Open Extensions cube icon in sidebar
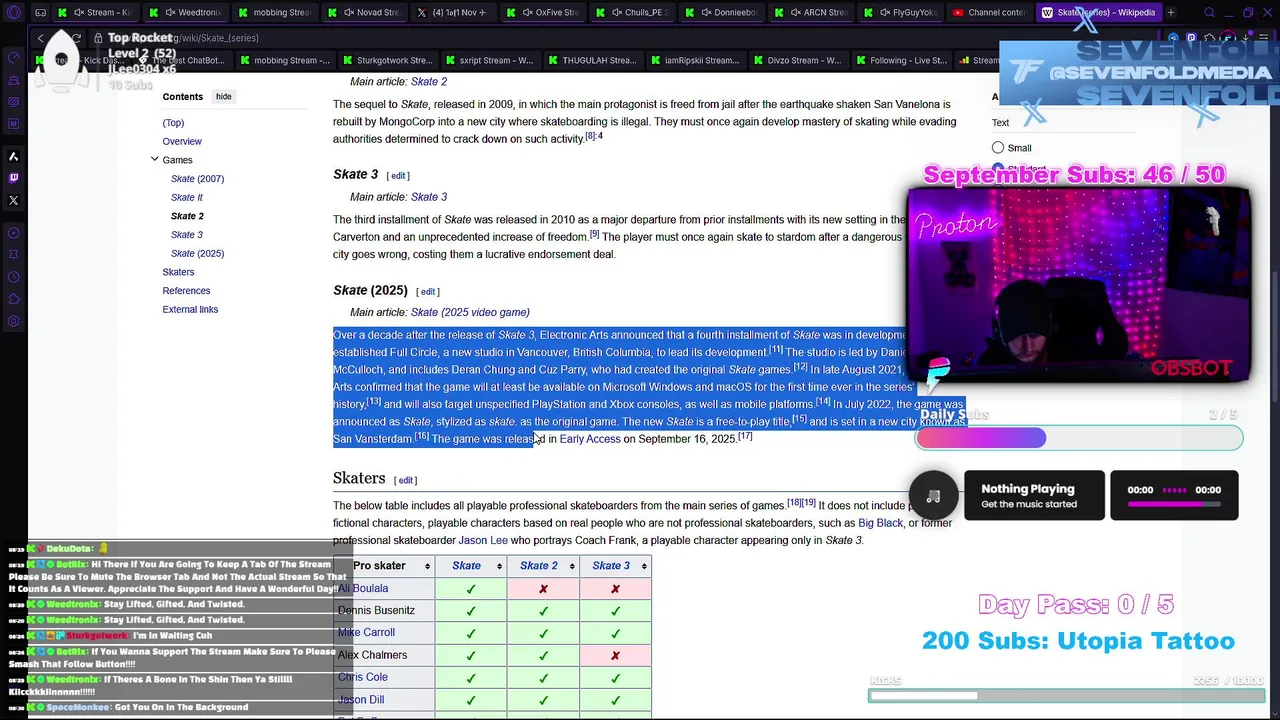 14,299
